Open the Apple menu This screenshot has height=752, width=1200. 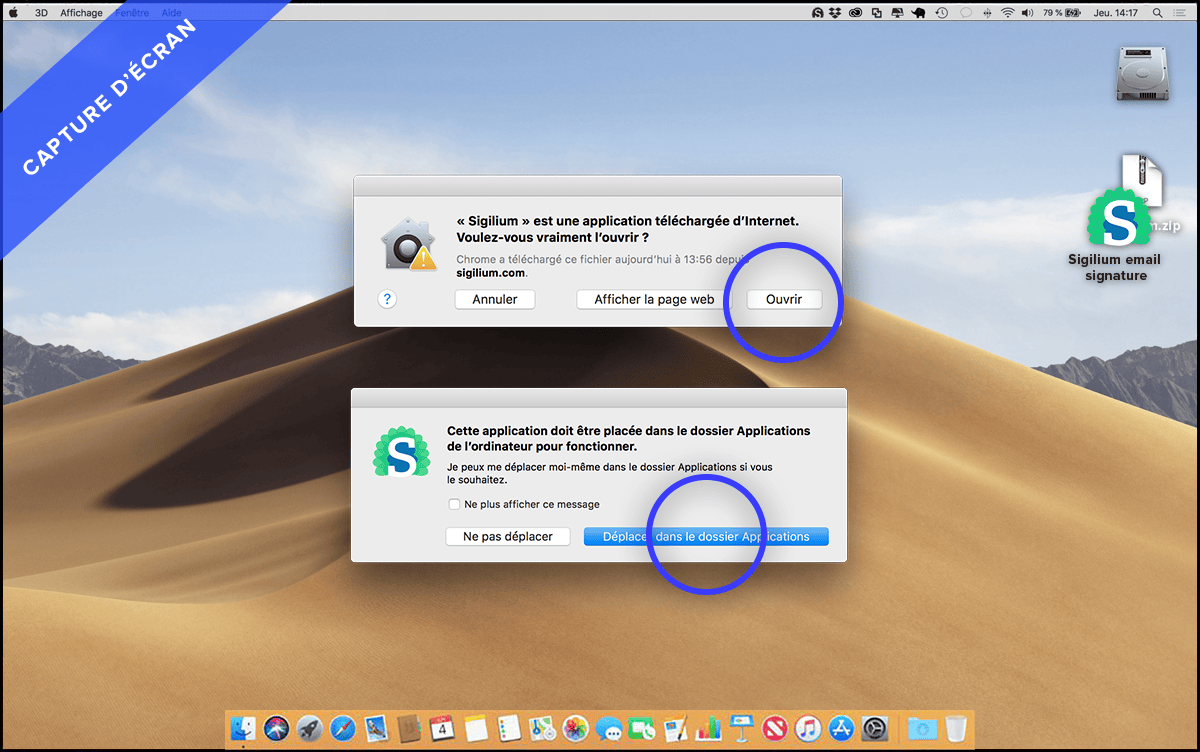point(14,13)
